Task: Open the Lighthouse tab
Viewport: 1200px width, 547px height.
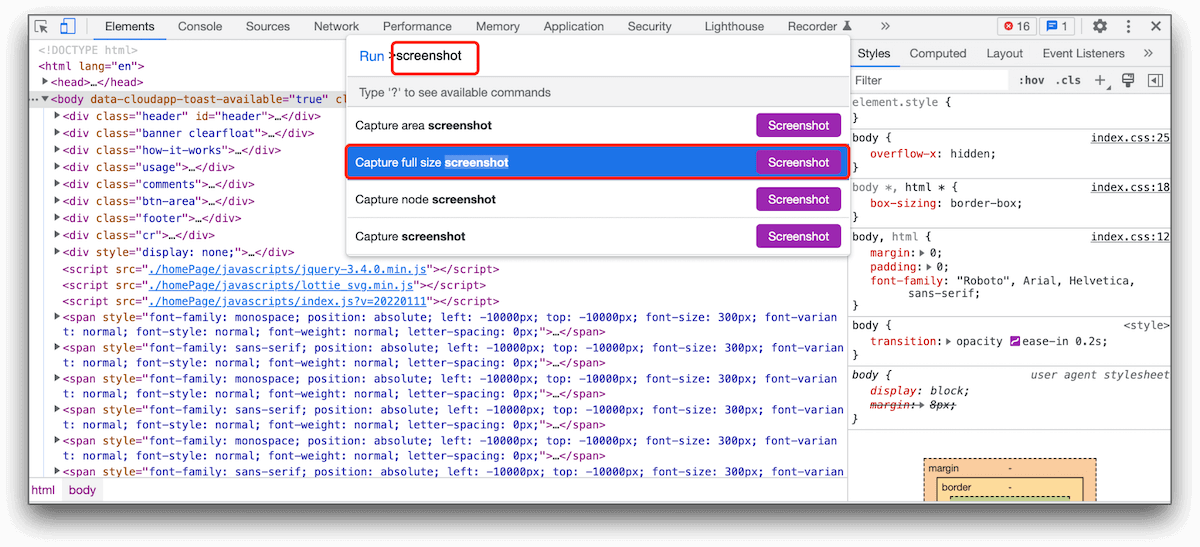Action: [734, 27]
